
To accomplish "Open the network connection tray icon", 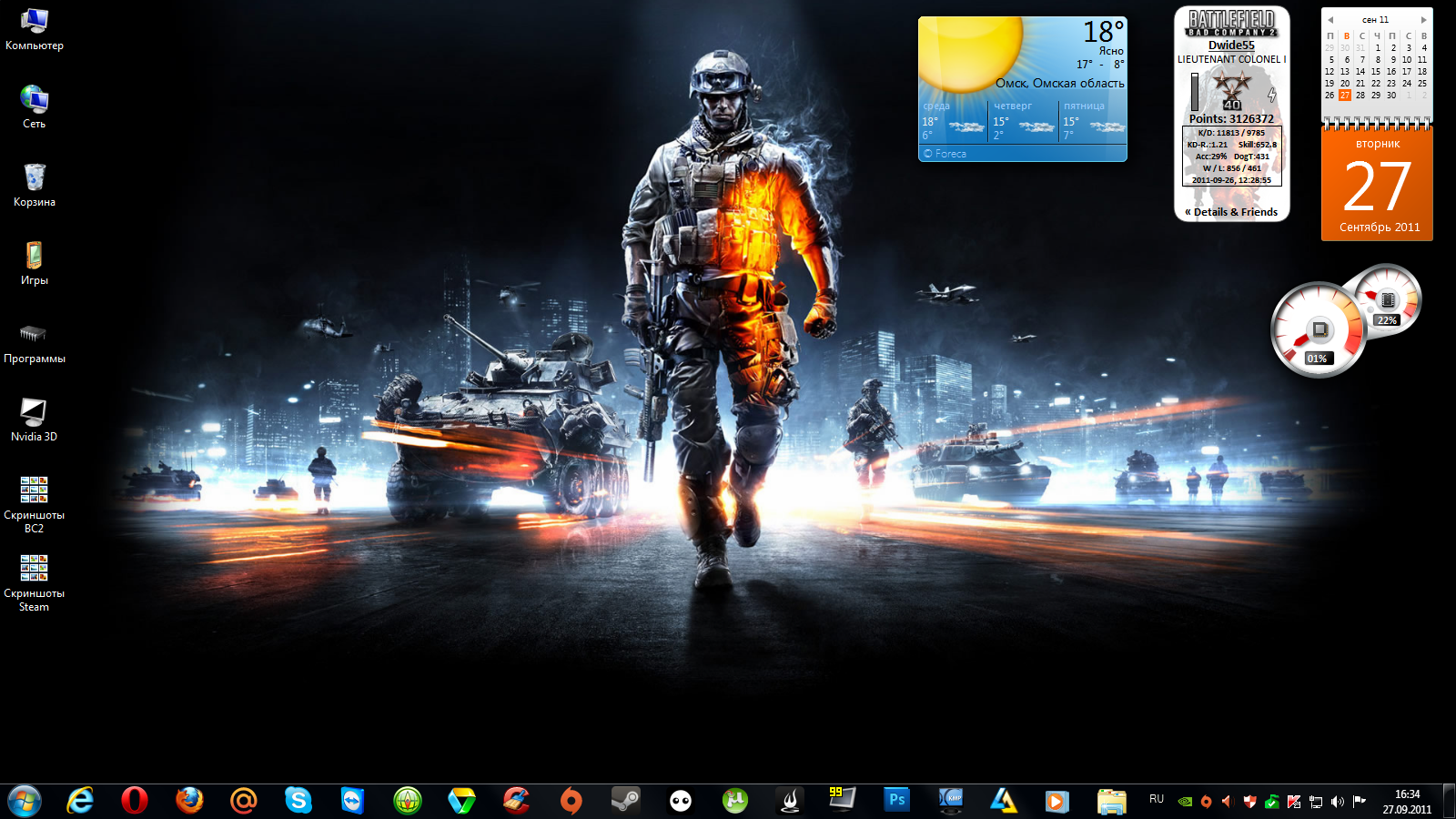I will tap(1316, 802).
